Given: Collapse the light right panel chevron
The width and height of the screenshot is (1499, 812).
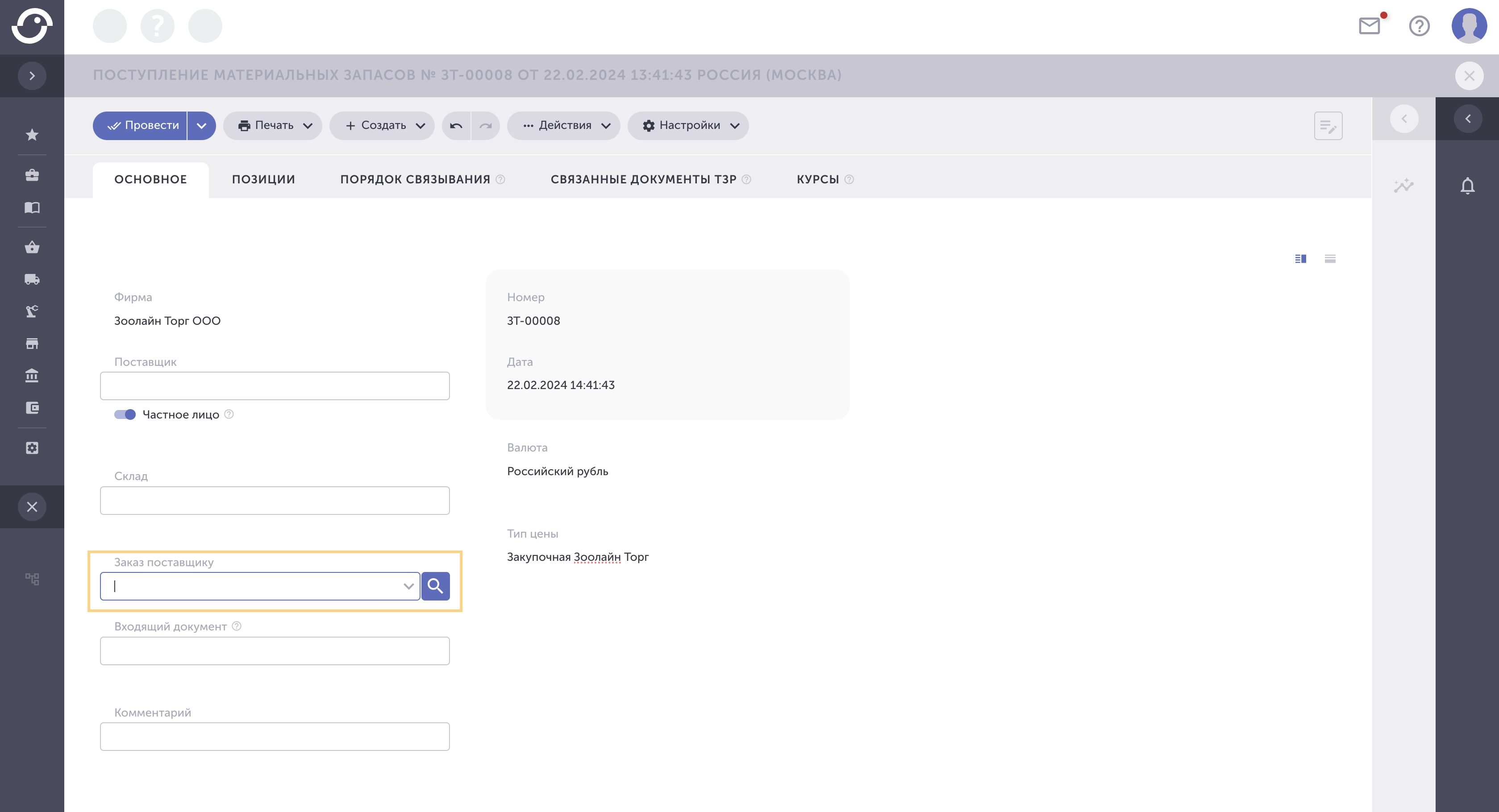Looking at the screenshot, I should click(x=1403, y=119).
